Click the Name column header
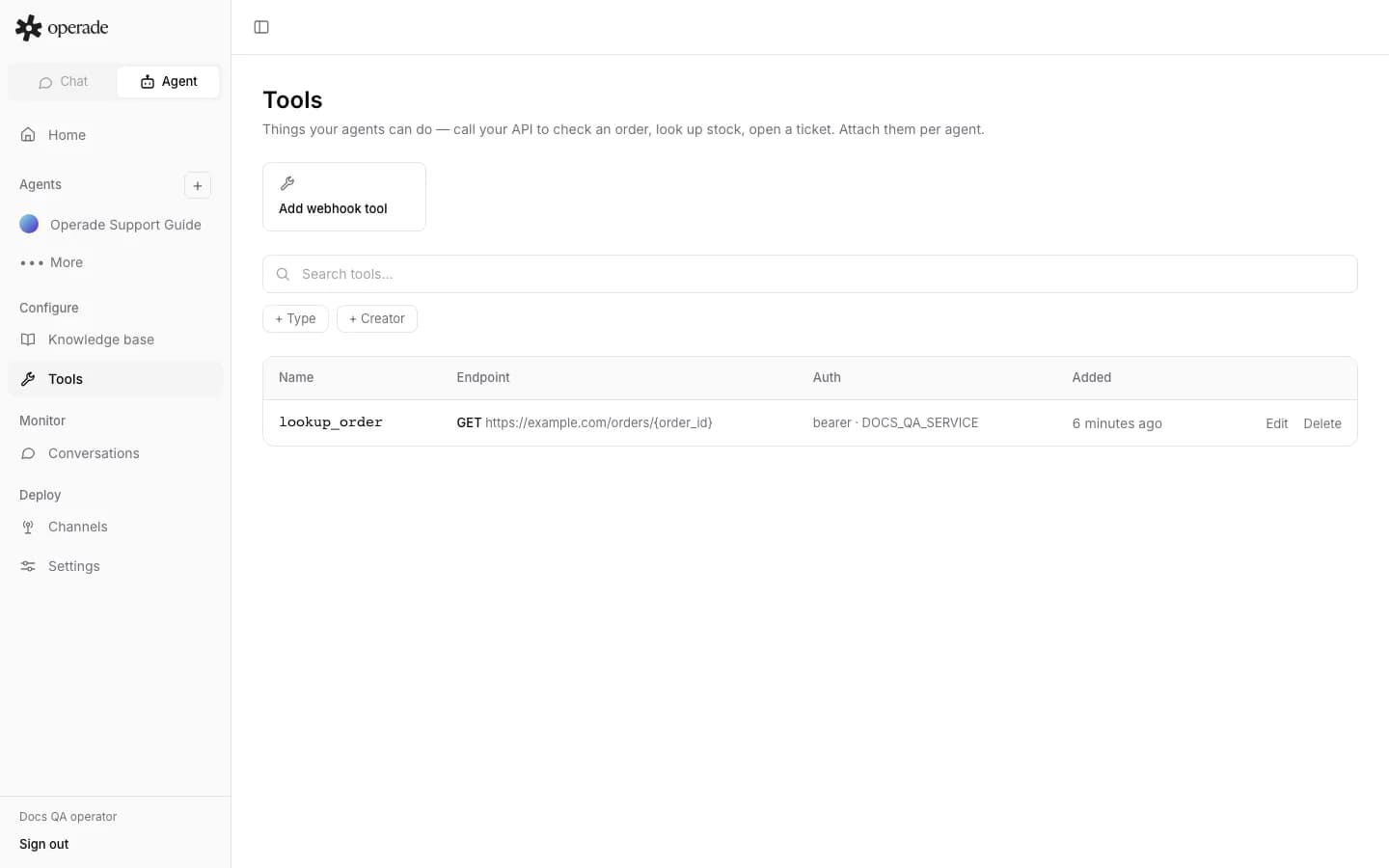Image resolution: width=1389 pixels, height=868 pixels. [x=296, y=377]
